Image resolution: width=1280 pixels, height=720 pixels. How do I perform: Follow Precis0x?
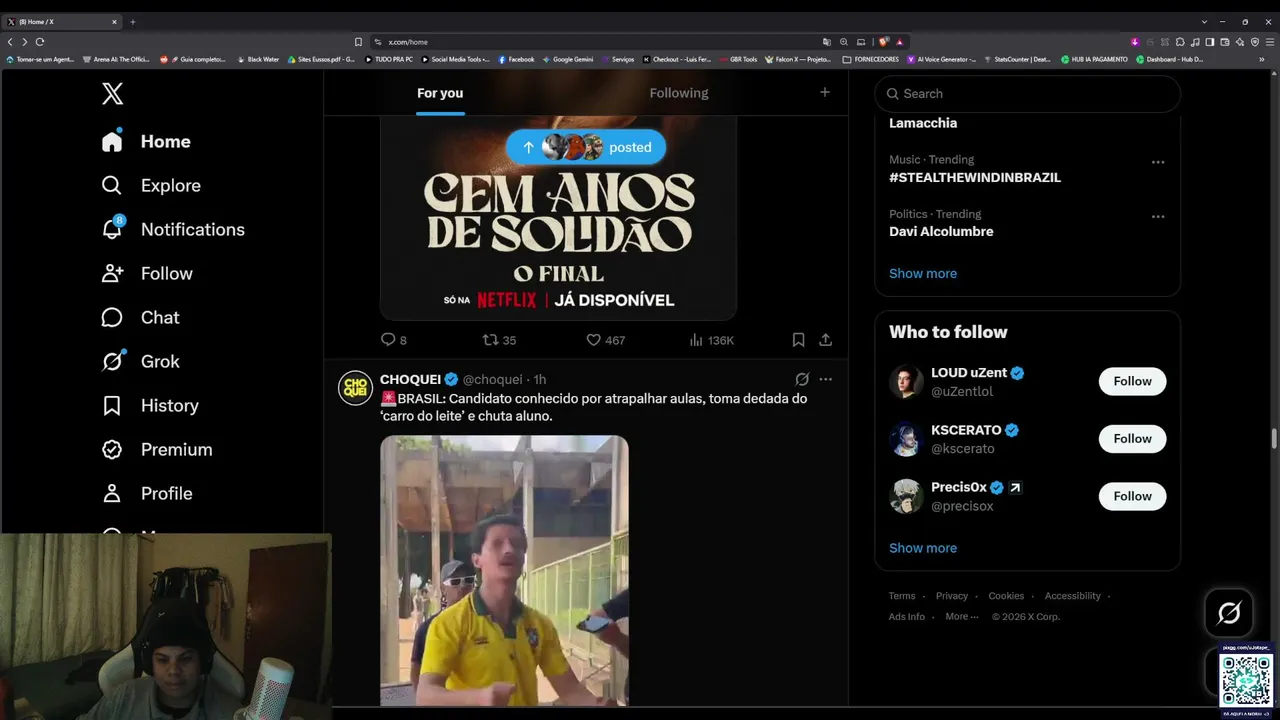pyautogui.click(x=1132, y=496)
